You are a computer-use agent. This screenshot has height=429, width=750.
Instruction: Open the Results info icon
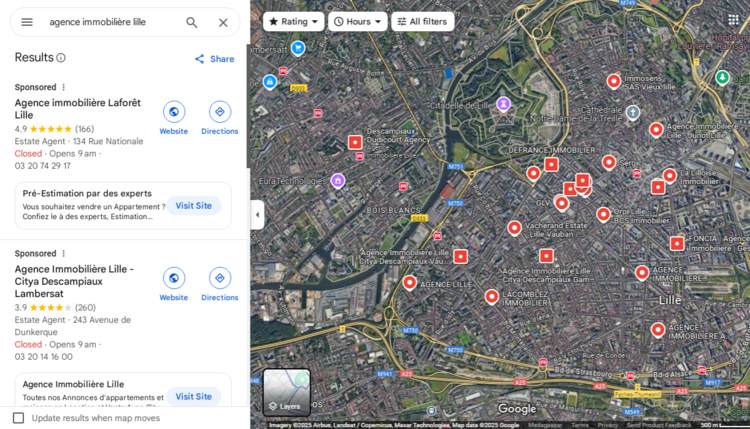click(x=61, y=58)
